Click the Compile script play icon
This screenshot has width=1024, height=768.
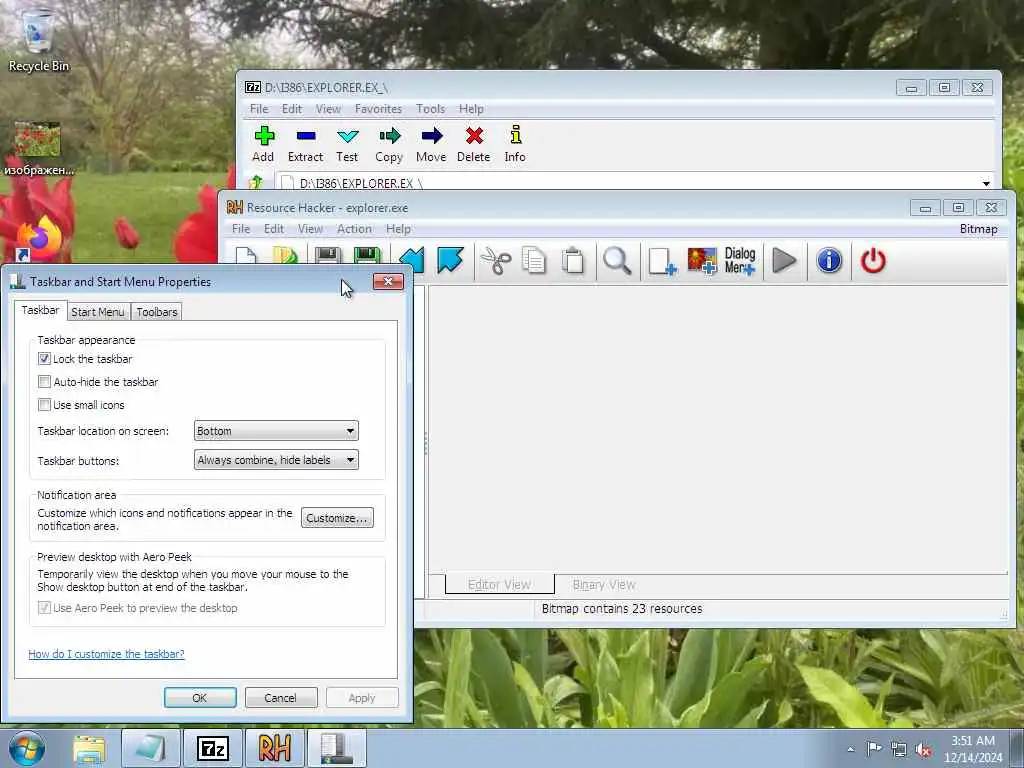pos(784,261)
